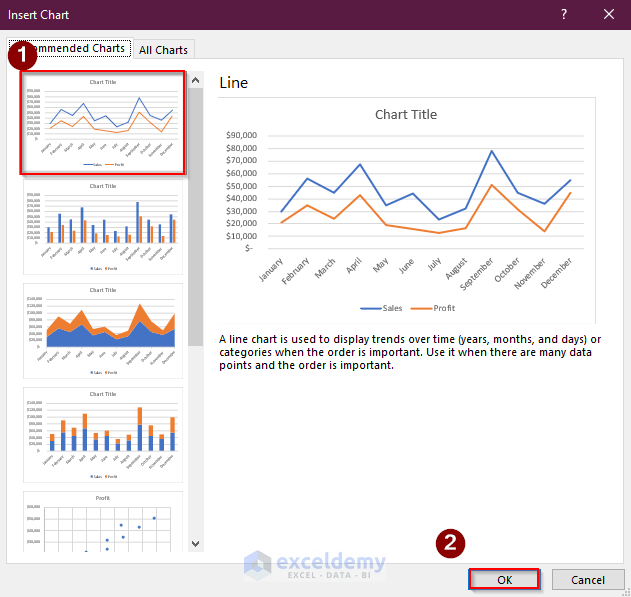The height and width of the screenshot is (597, 631).
Task: Click the large line chart preview
Action: pos(406,210)
